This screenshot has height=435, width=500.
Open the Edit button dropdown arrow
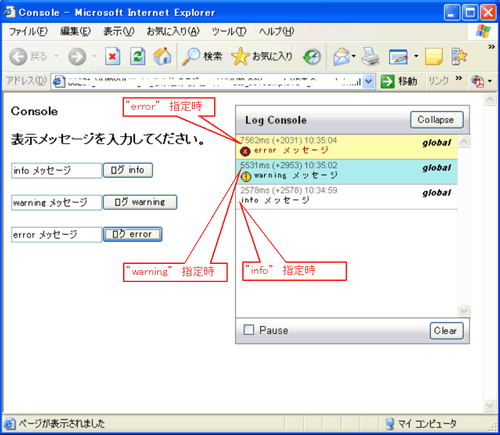(x=416, y=56)
